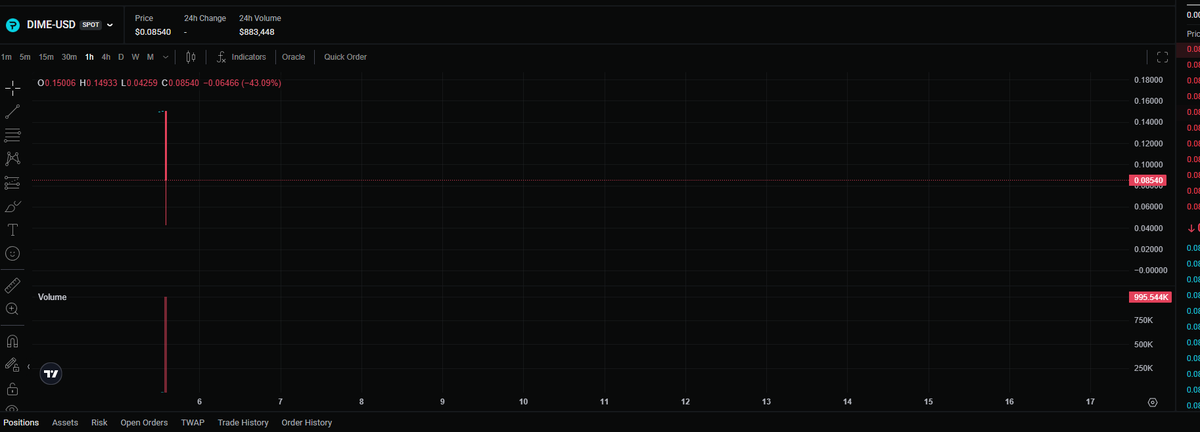Toggle the Oracle price button
Screen dimensions: 1200x432
pyautogui.click(x=293, y=57)
